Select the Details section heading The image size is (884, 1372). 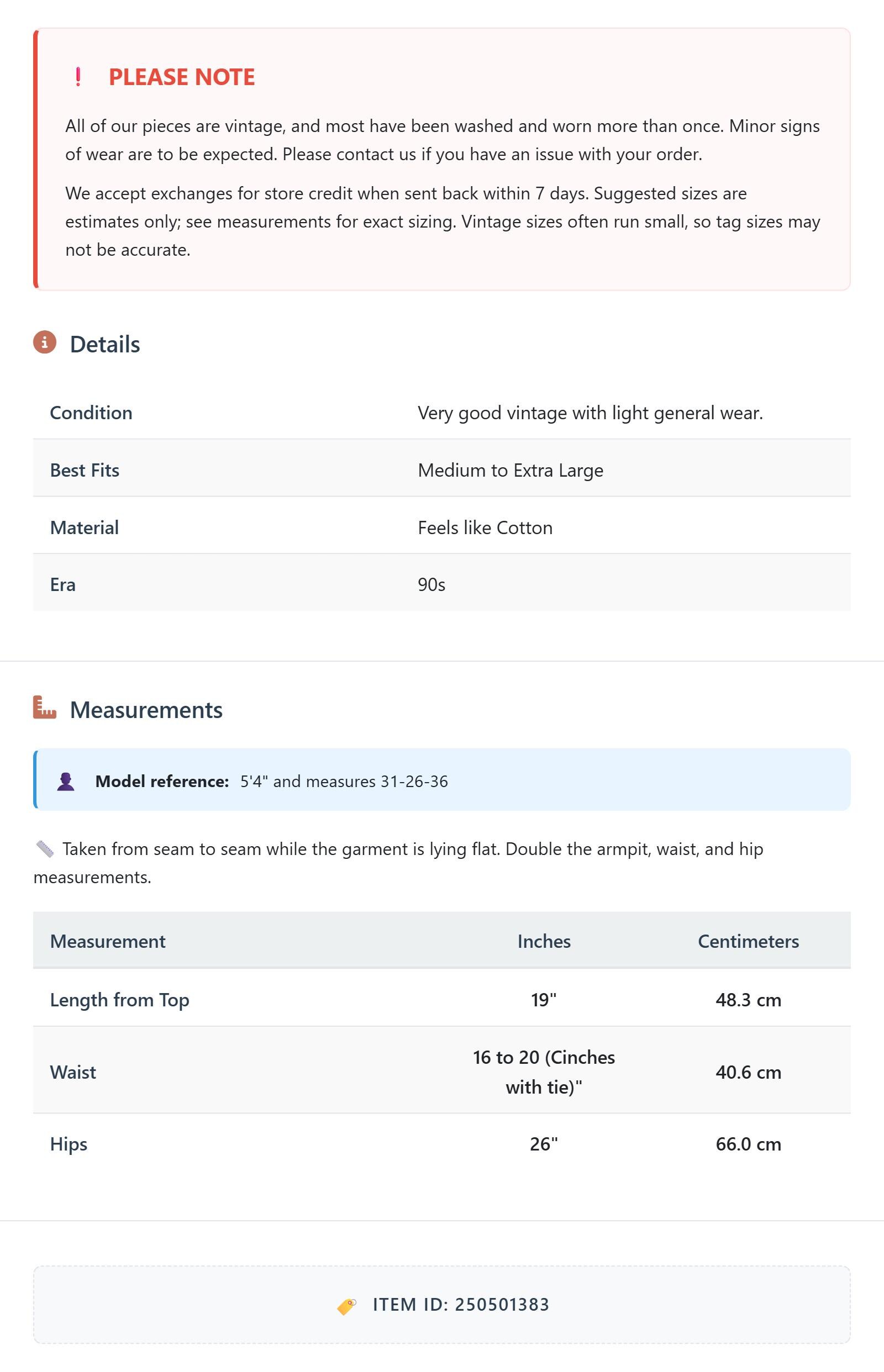coord(105,344)
